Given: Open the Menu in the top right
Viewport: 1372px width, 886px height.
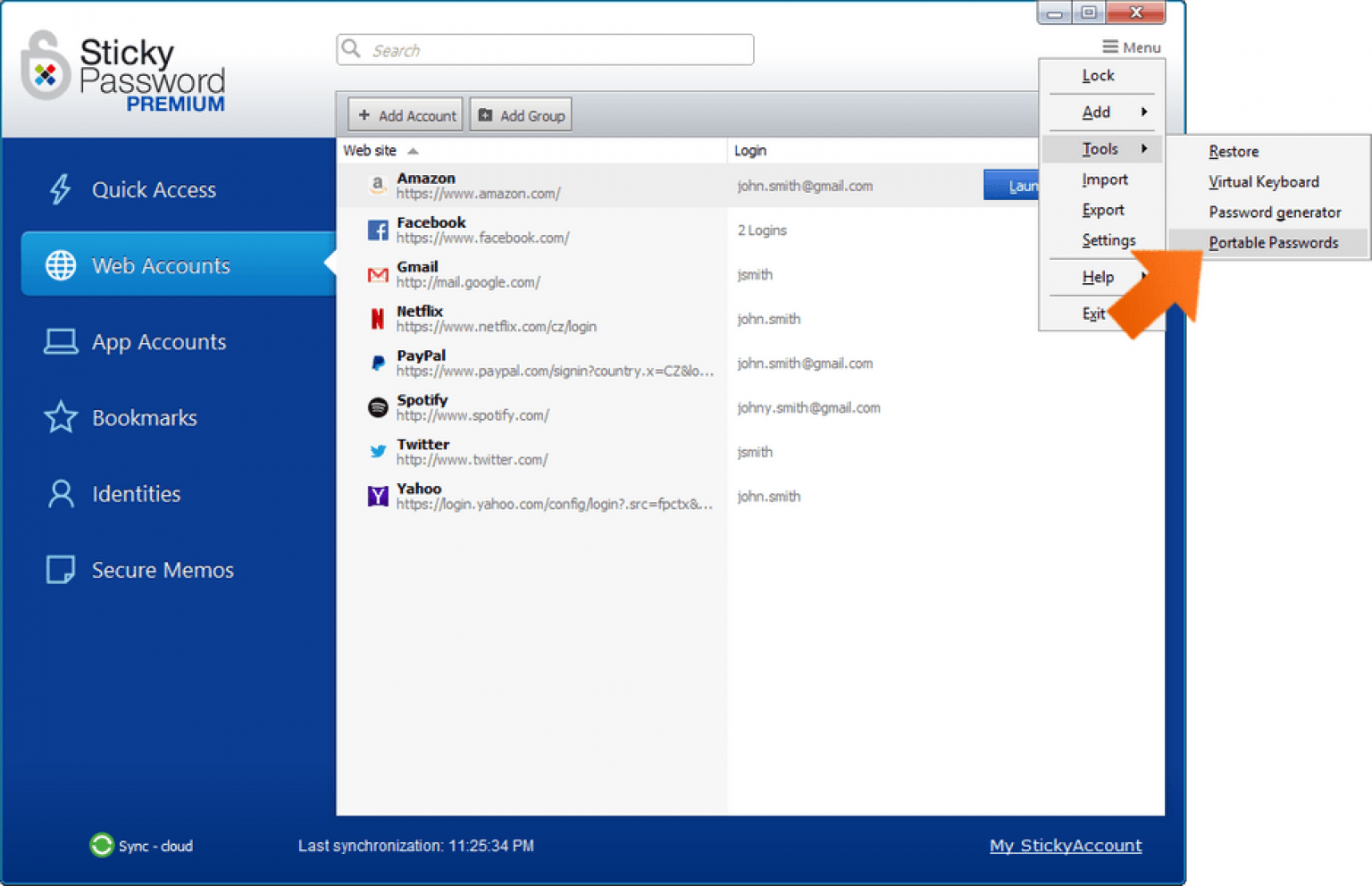Looking at the screenshot, I should tap(1131, 46).
